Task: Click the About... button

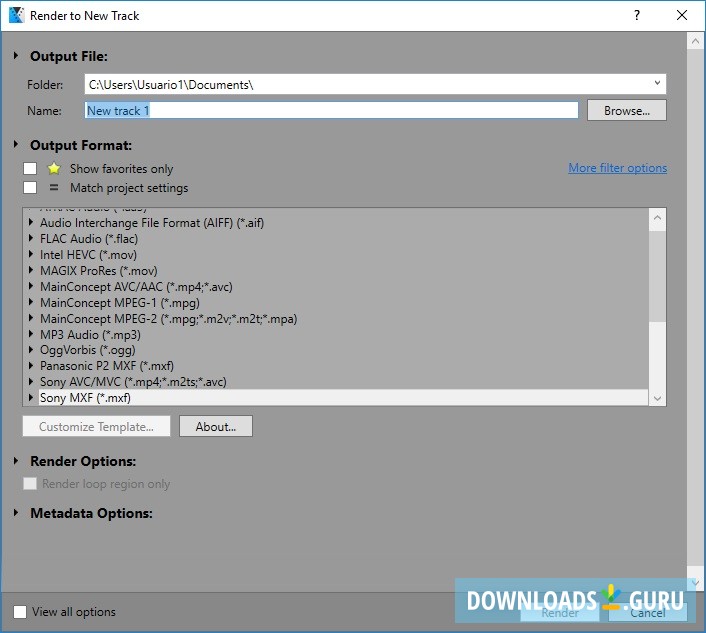Action: (216, 426)
